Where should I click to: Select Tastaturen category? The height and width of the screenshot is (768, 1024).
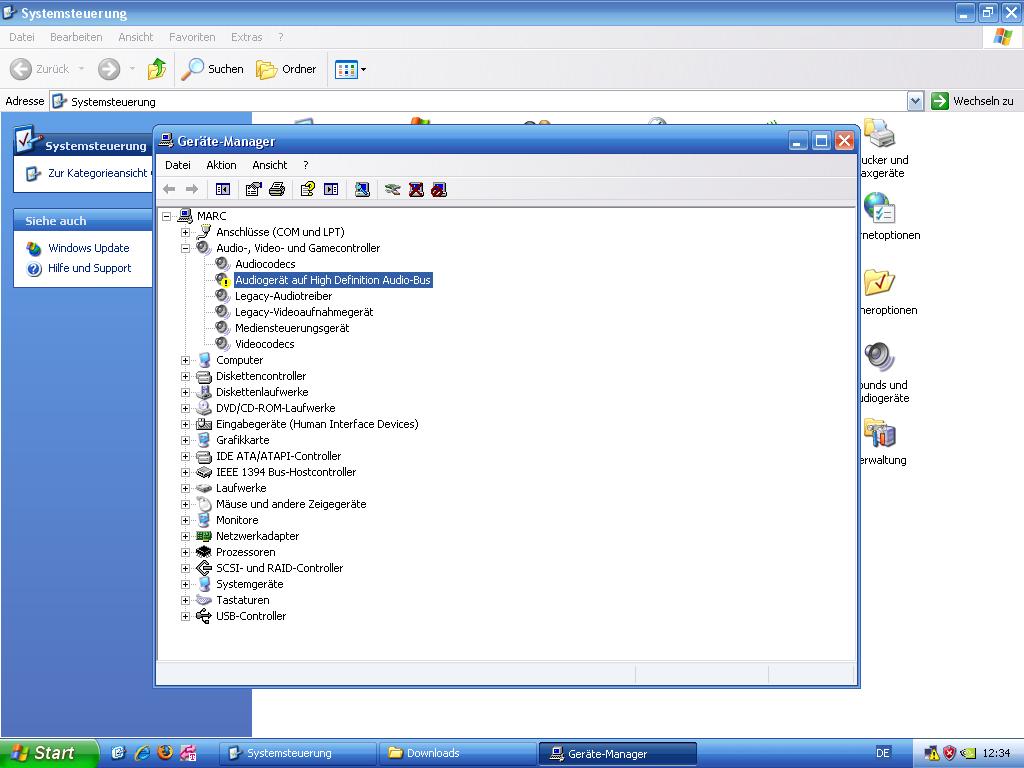tap(242, 600)
